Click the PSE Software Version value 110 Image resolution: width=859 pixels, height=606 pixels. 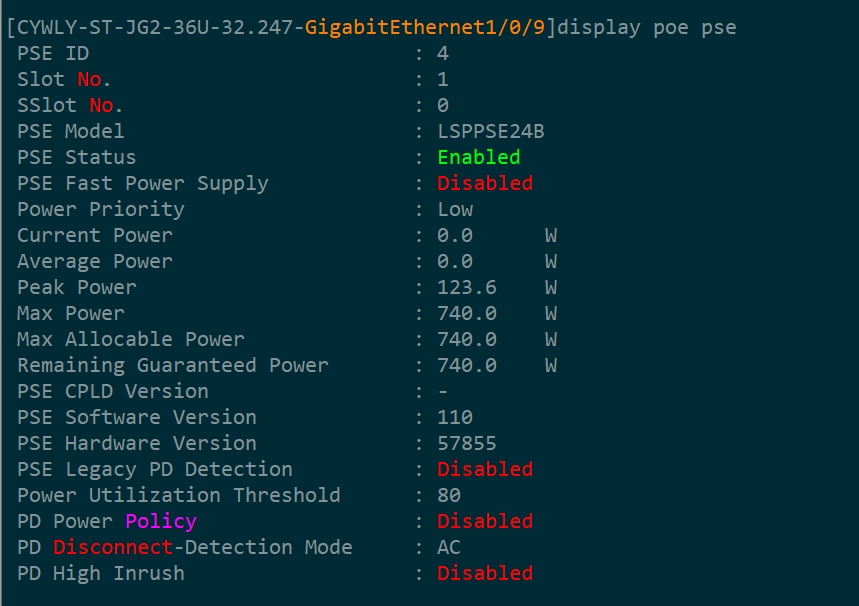pos(455,417)
